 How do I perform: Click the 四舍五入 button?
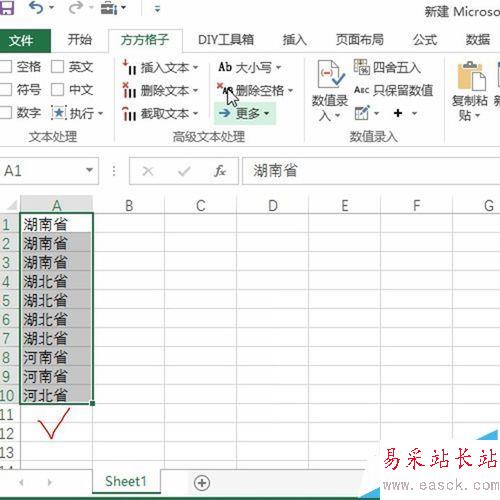pyautogui.click(x=387, y=68)
